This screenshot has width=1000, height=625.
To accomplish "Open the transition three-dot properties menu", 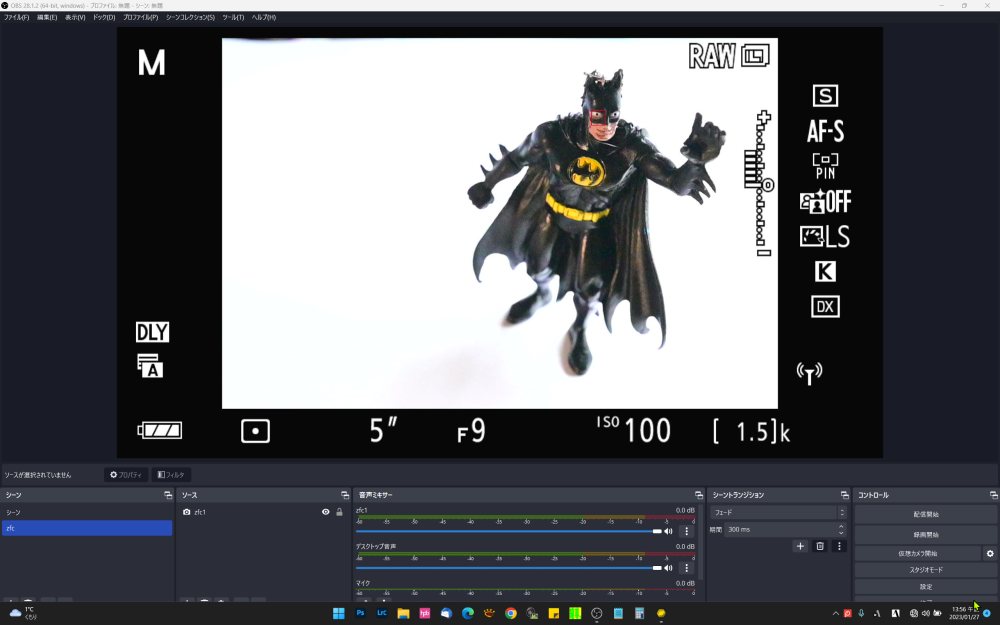I will (x=839, y=546).
